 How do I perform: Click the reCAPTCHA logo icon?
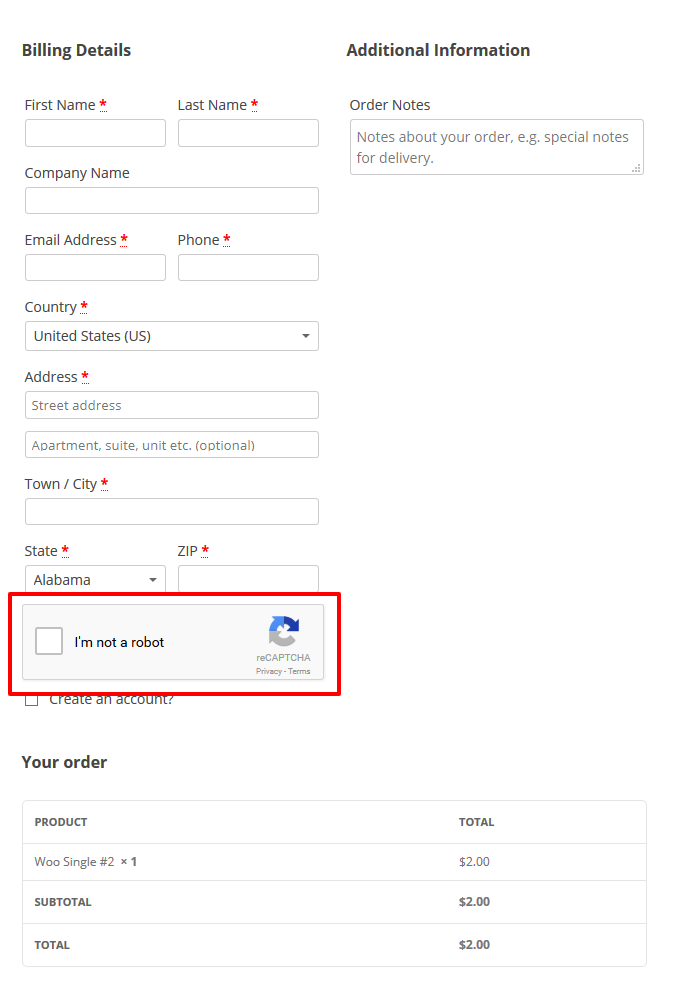(284, 631)
